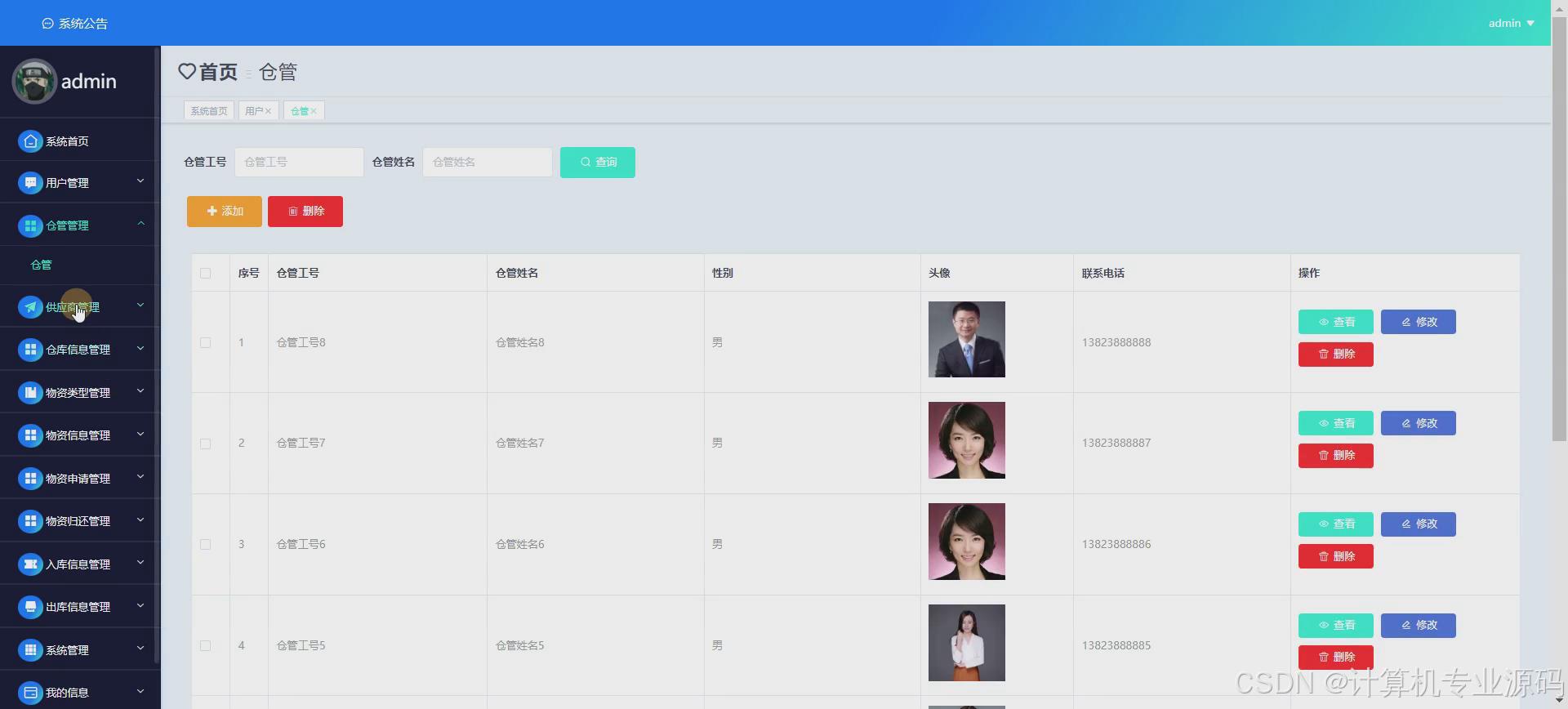Screen dimensions: 1568x709
Task: Click 删除 for row 仓管工号8
Action: [x=1336, y=354]
